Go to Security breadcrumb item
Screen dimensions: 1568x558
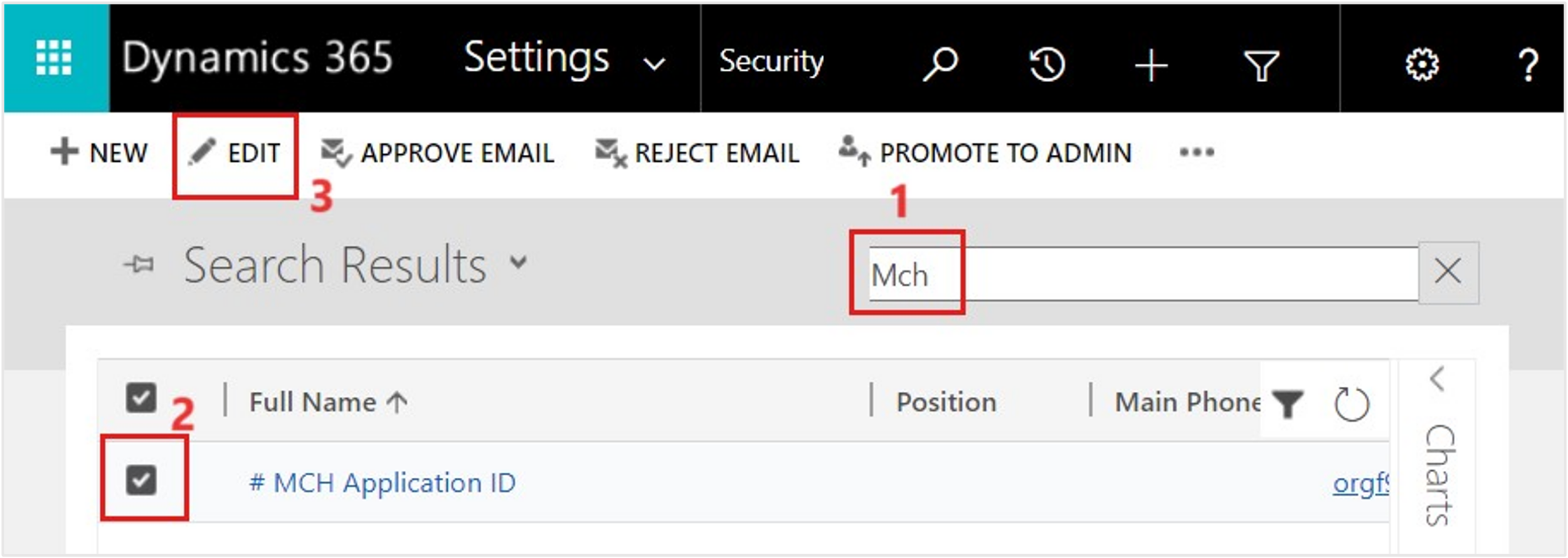[x=771, y=61]
